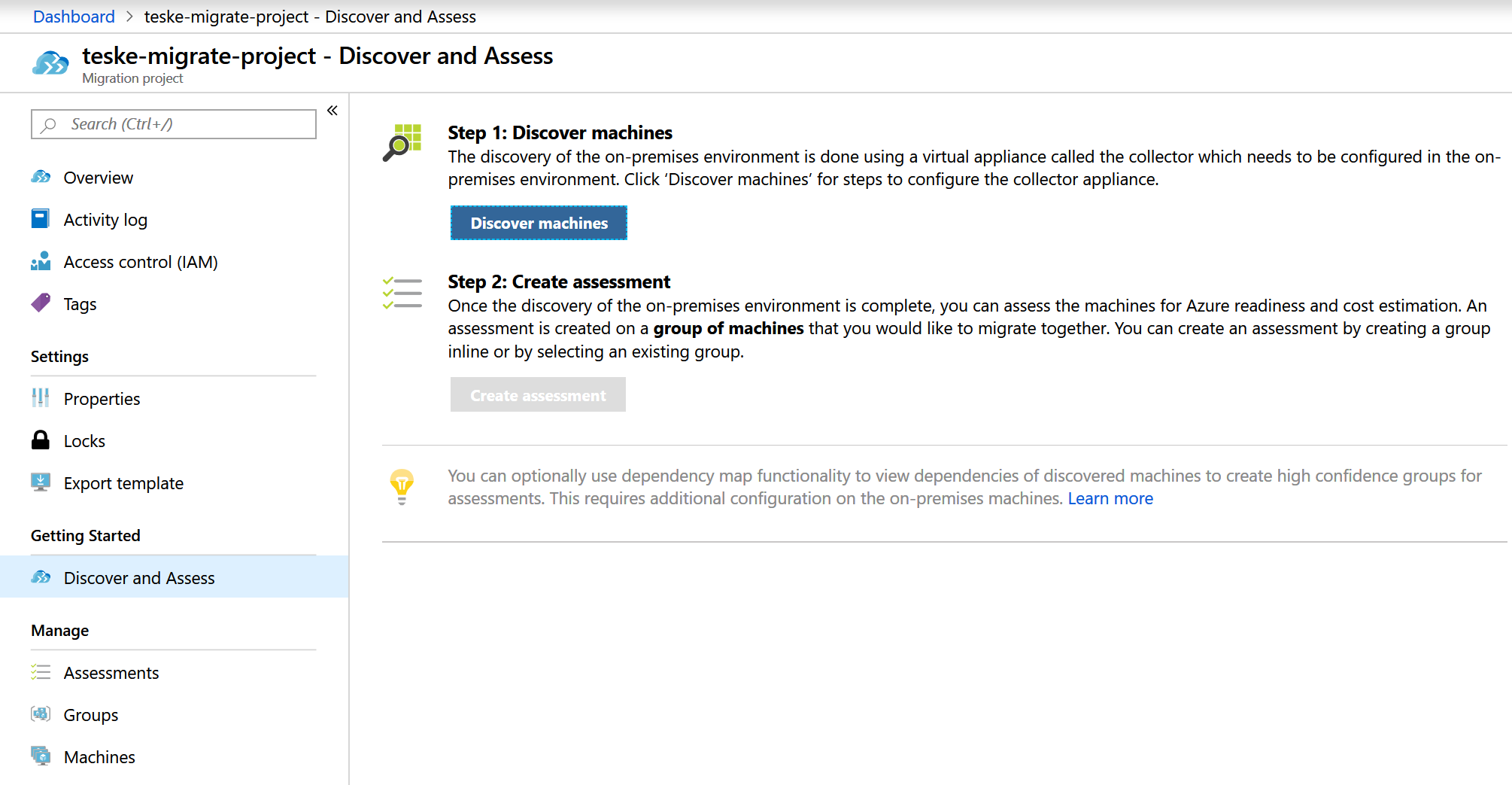Click the Machines icon in Manage section

41,756
